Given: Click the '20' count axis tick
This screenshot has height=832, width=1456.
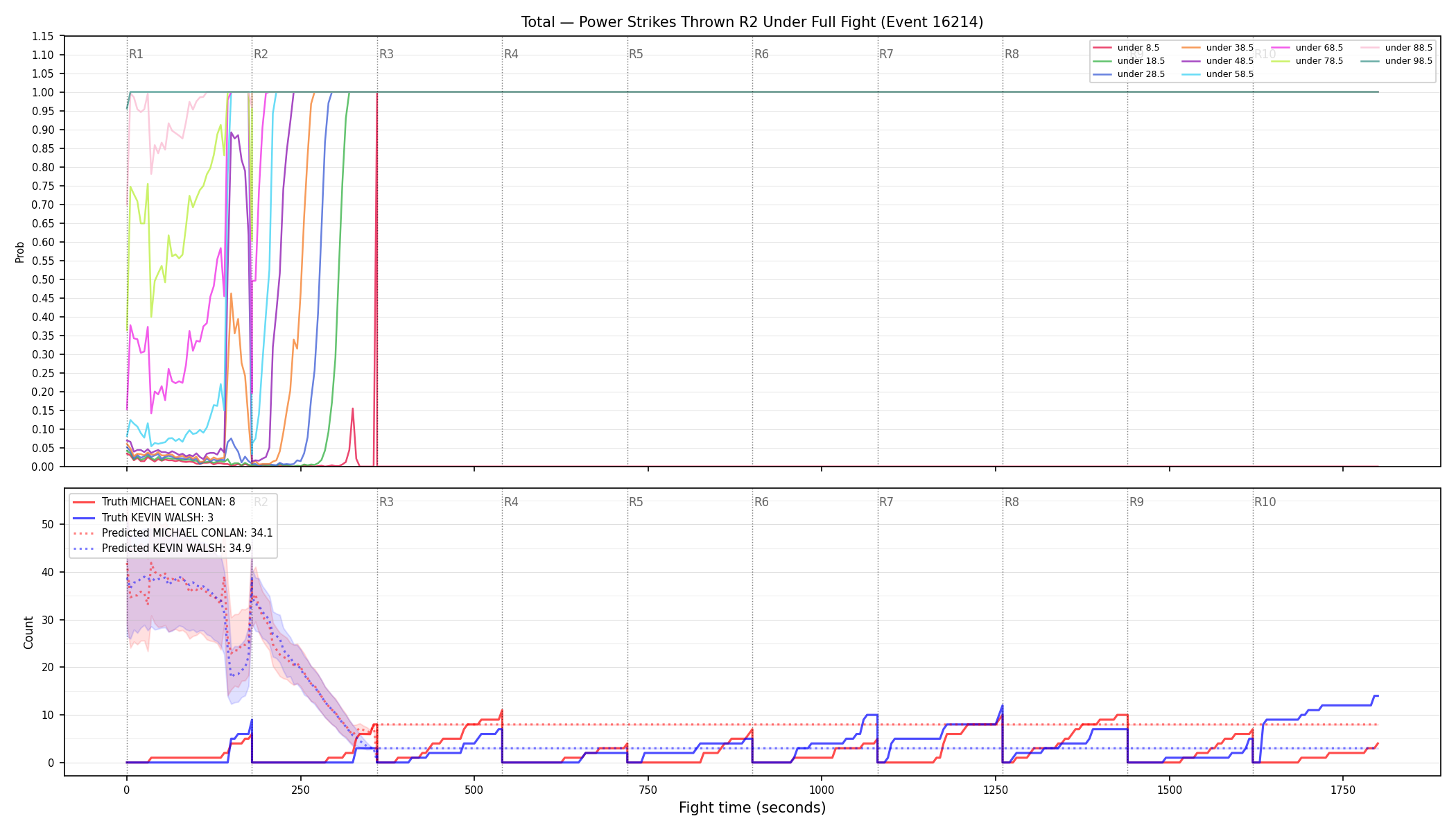Looking at the screenshot, I should [x=48, y=667].
